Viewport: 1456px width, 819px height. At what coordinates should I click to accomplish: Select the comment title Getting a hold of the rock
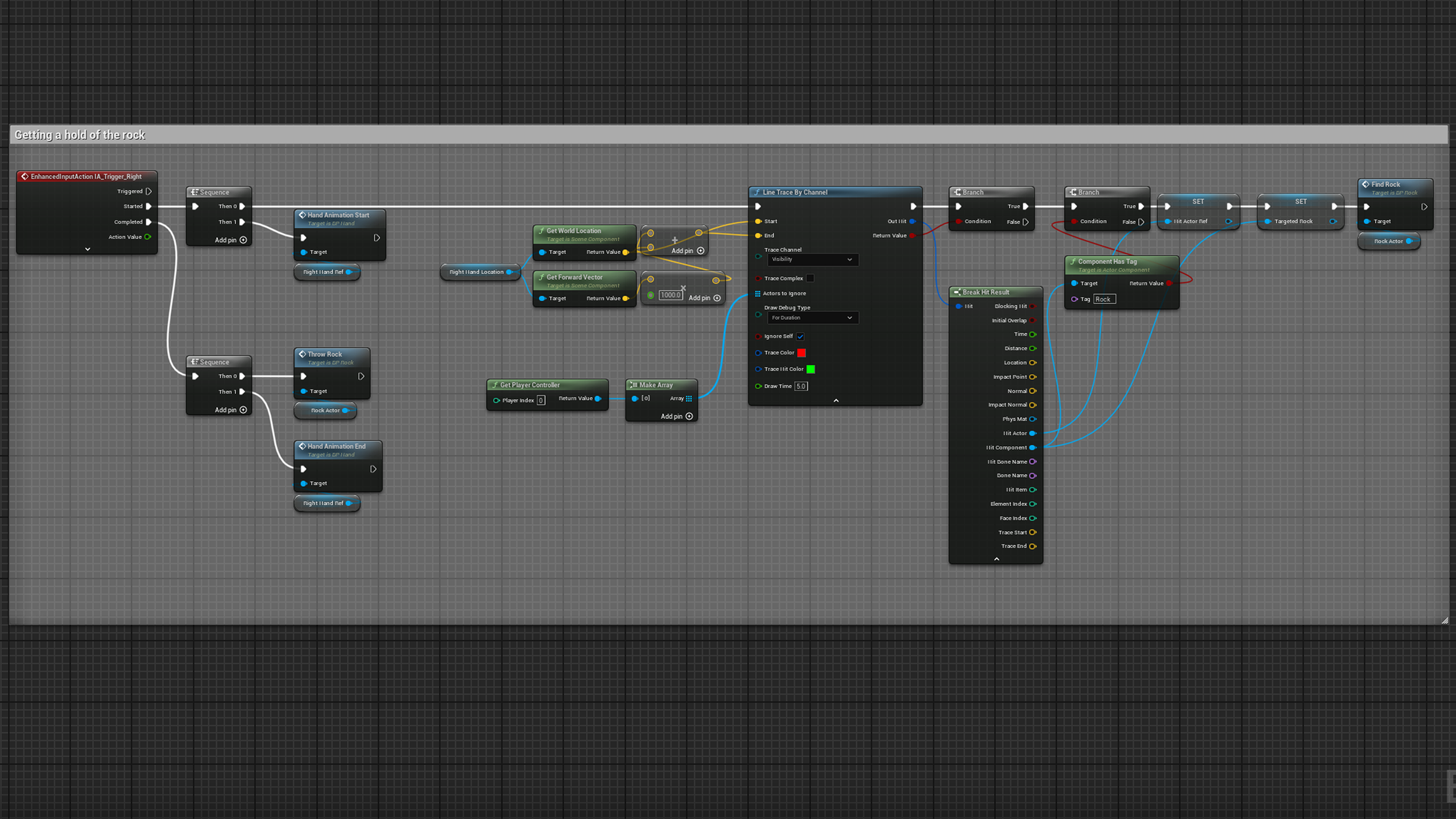click(80, 135)
